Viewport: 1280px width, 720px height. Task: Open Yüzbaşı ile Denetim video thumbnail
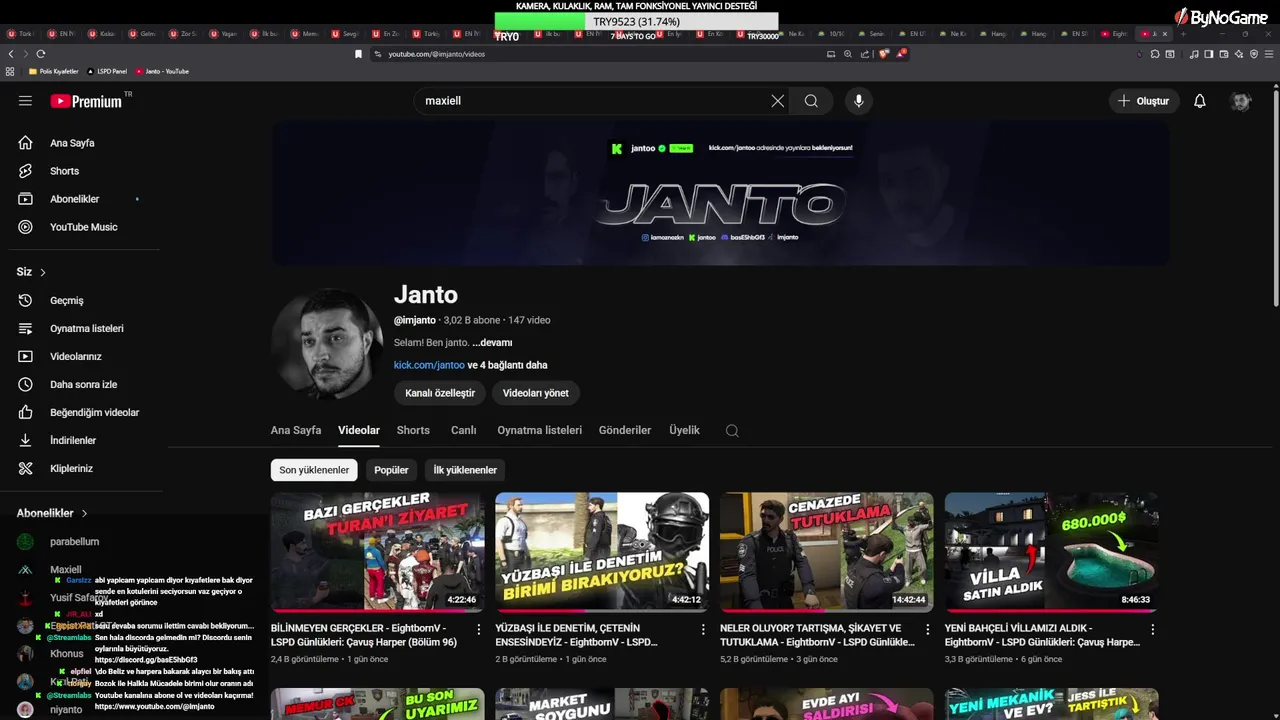pos(602,552)
